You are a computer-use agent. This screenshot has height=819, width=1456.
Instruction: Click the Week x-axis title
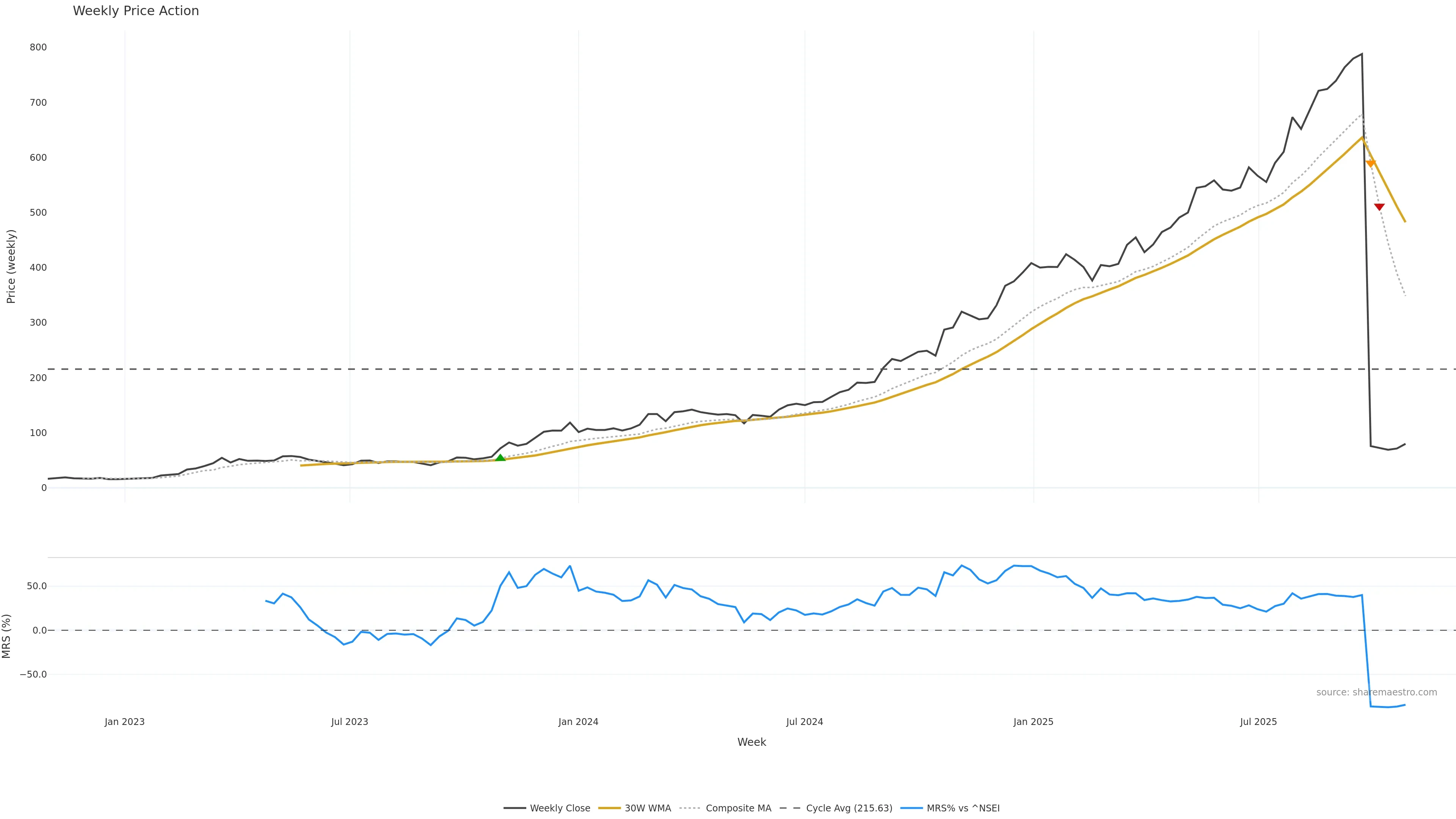click(751, 742)
